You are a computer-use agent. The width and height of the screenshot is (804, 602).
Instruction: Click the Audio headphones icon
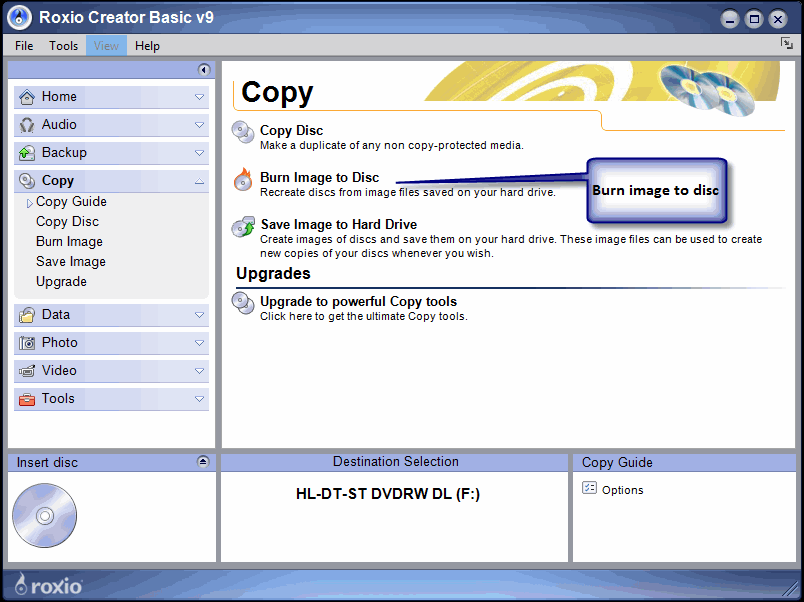pos(27,125)
